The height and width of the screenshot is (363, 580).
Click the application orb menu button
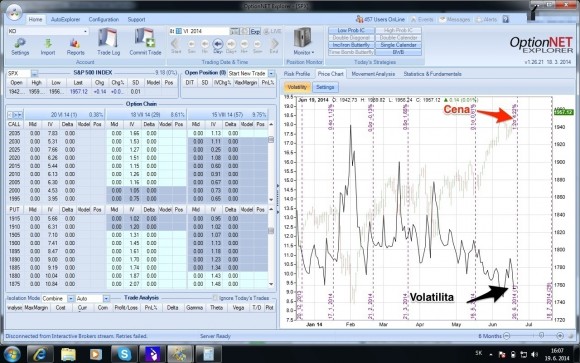pyautogui.click(x=14, y=12)
